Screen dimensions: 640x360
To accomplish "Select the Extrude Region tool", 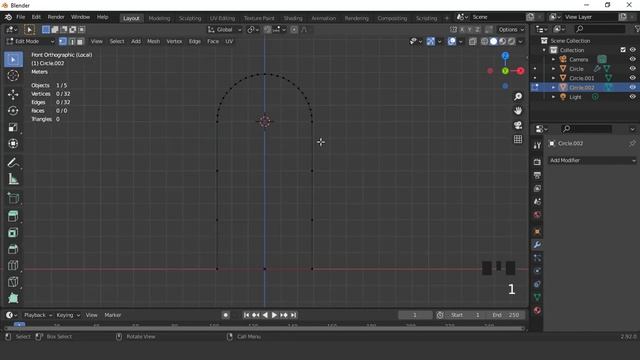I will (13, 216).
